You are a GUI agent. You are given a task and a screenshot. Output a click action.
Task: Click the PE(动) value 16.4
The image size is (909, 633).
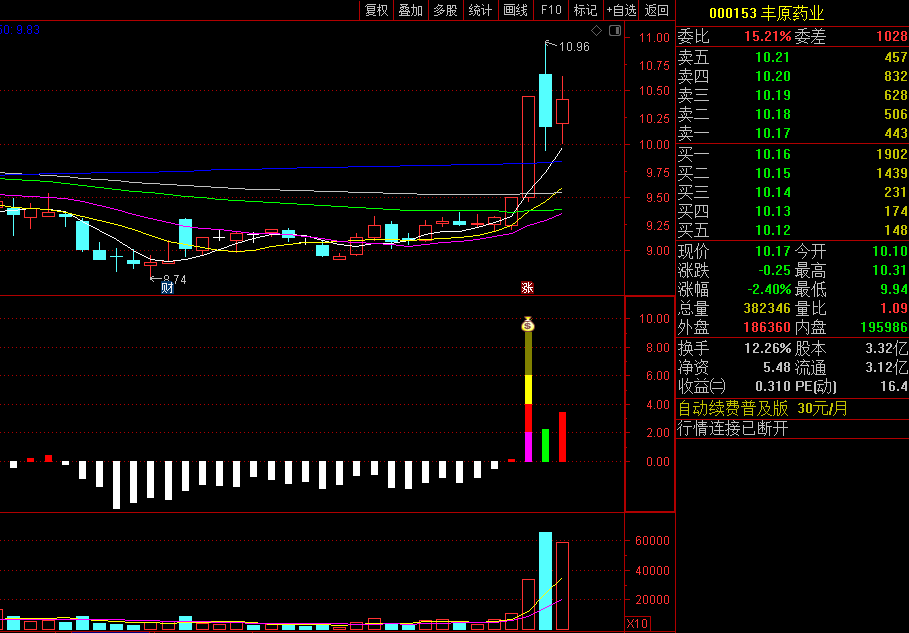pyautogui.click(x=895, y=387)
